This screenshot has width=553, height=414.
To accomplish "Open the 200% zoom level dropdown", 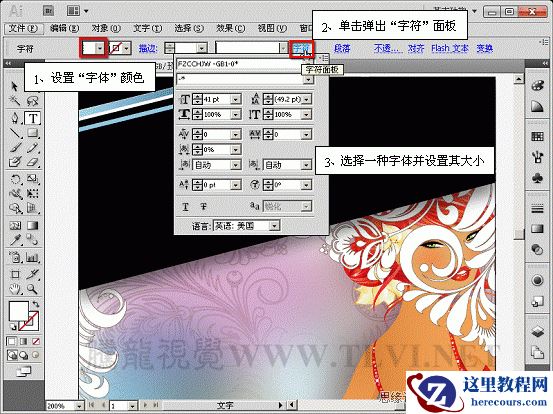I will [x=80, y=406].
